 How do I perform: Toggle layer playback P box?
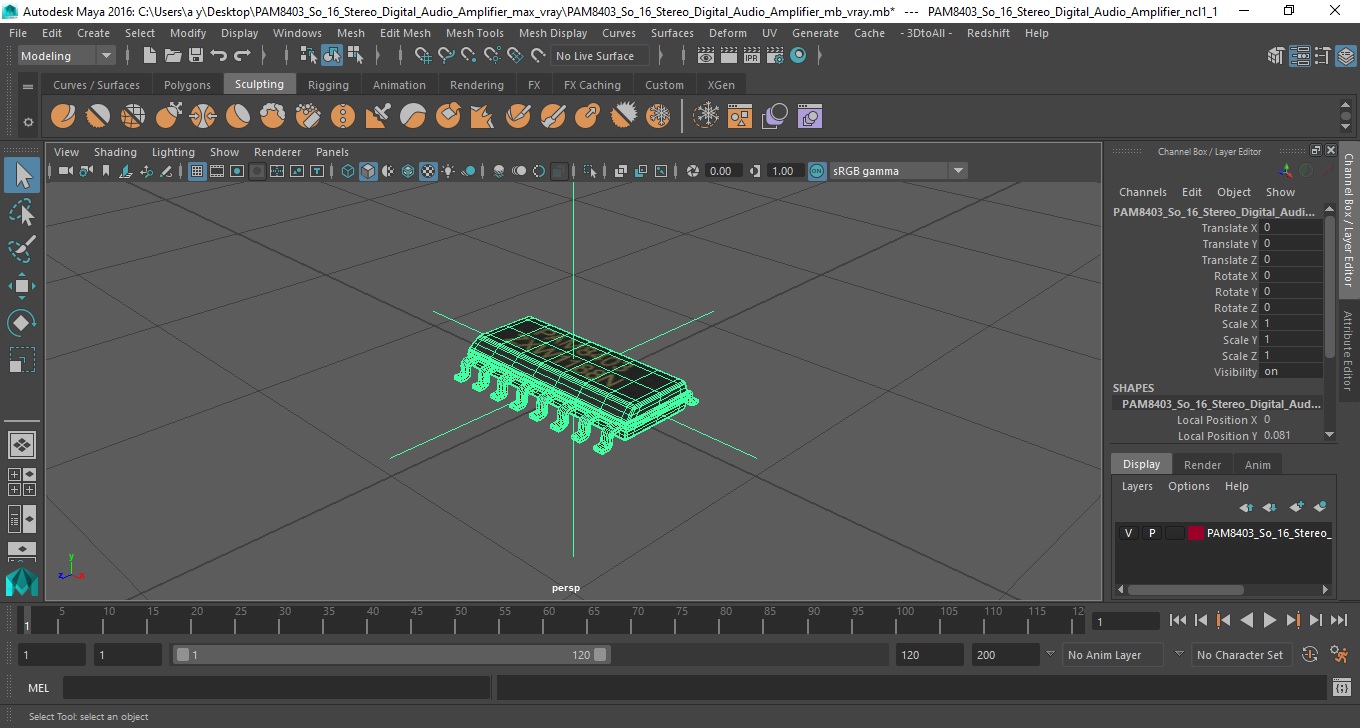click(x=1151, y=533)
